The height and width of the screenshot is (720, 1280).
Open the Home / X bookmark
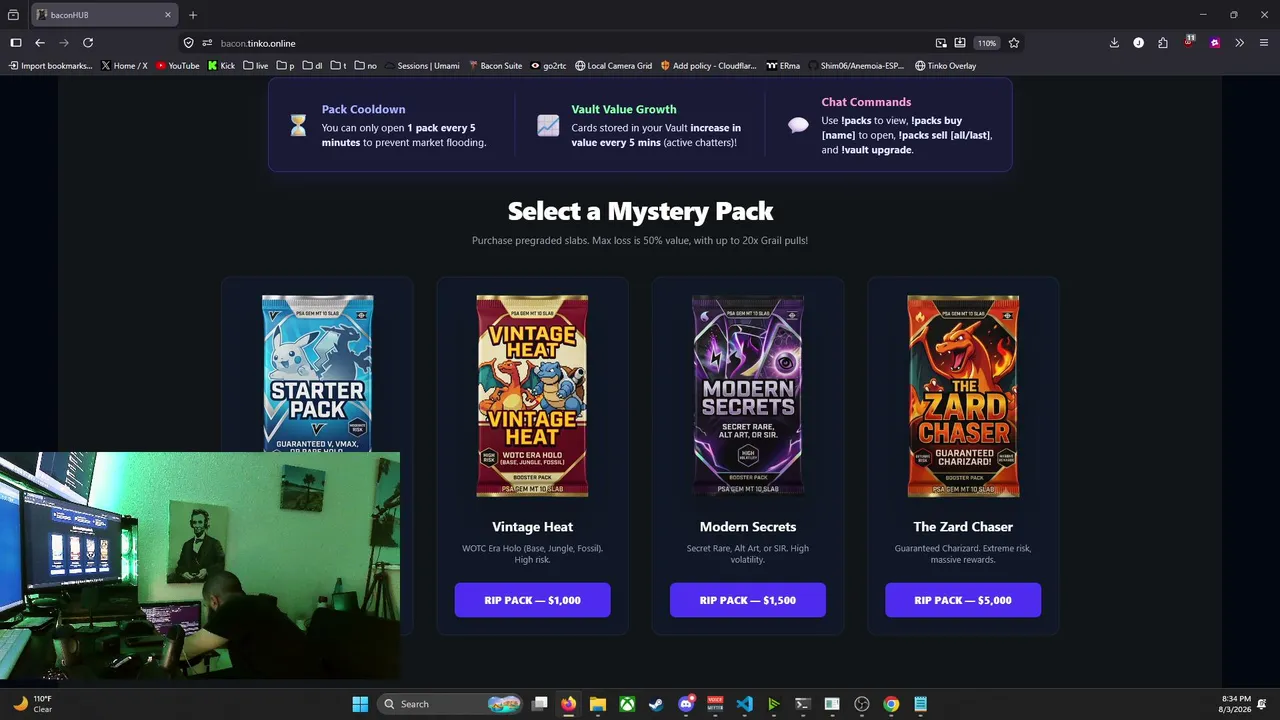[x=125, y=66]
